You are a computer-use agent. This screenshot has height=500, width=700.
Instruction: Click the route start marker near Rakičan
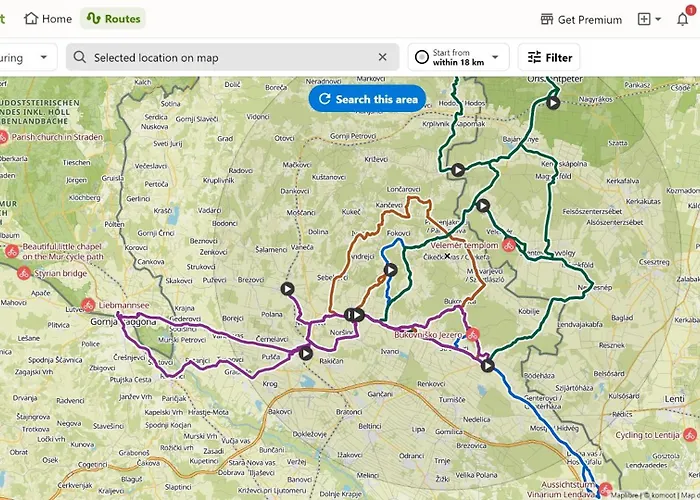pyautogui.click(x=305, y=352)
